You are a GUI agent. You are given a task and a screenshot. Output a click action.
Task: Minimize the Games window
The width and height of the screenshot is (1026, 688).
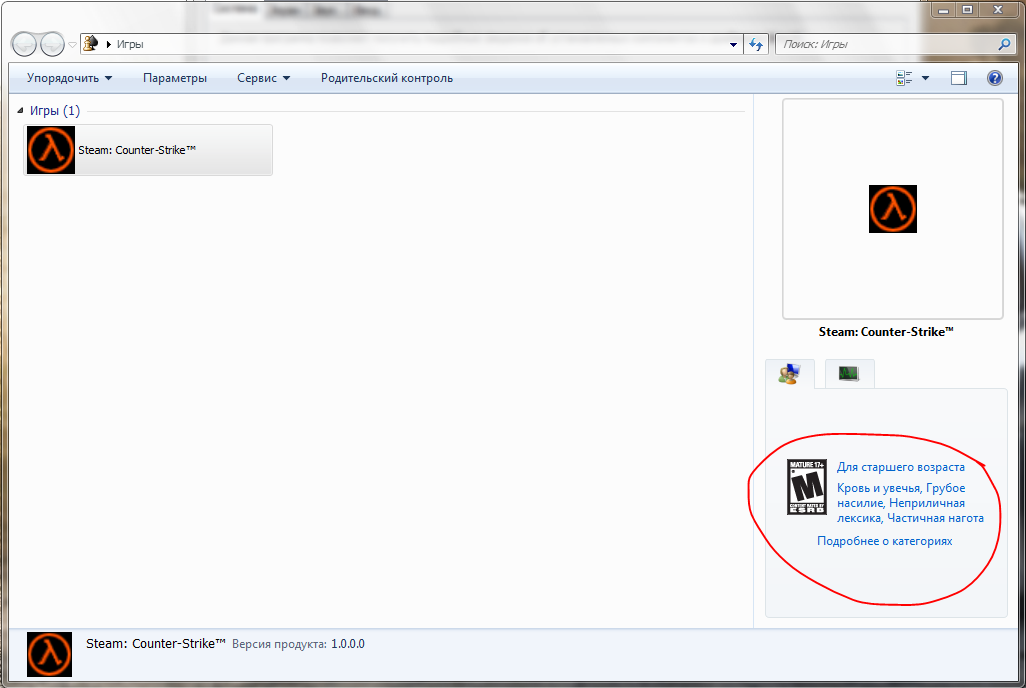coord(943,9)
